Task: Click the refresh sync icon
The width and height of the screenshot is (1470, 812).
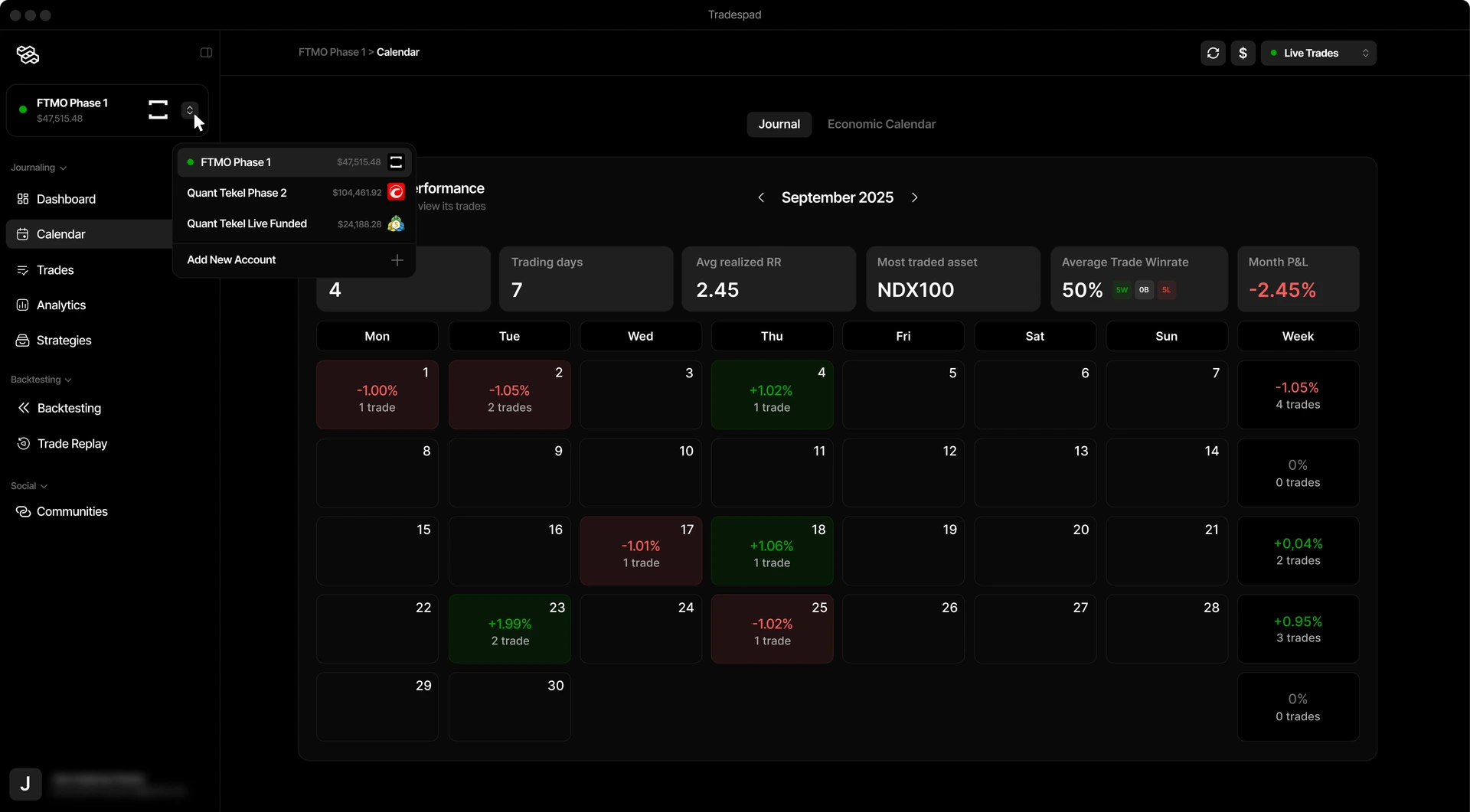Action: click(x=1213, y=53)
